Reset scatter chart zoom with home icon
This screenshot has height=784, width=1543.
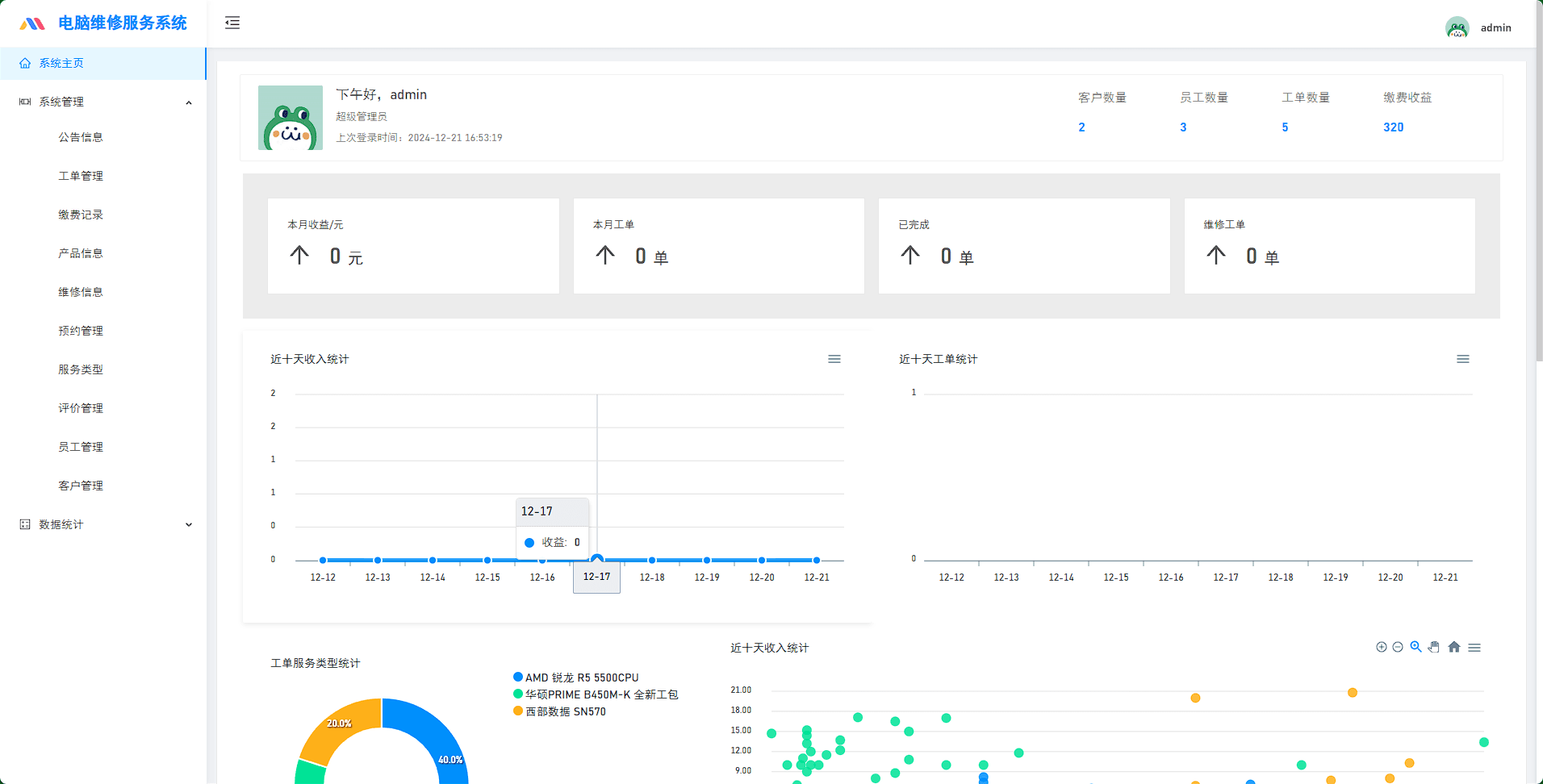[x=1454, y=647]
